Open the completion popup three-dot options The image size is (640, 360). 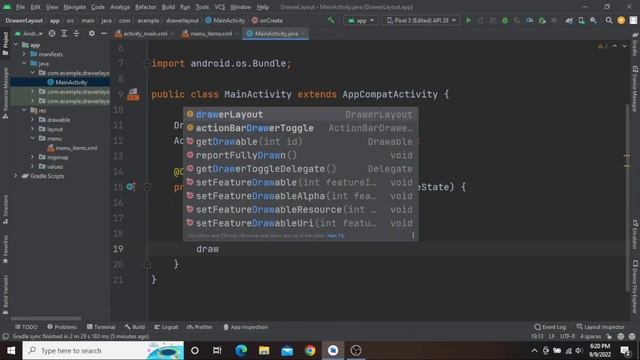click(x=413, y=236)
